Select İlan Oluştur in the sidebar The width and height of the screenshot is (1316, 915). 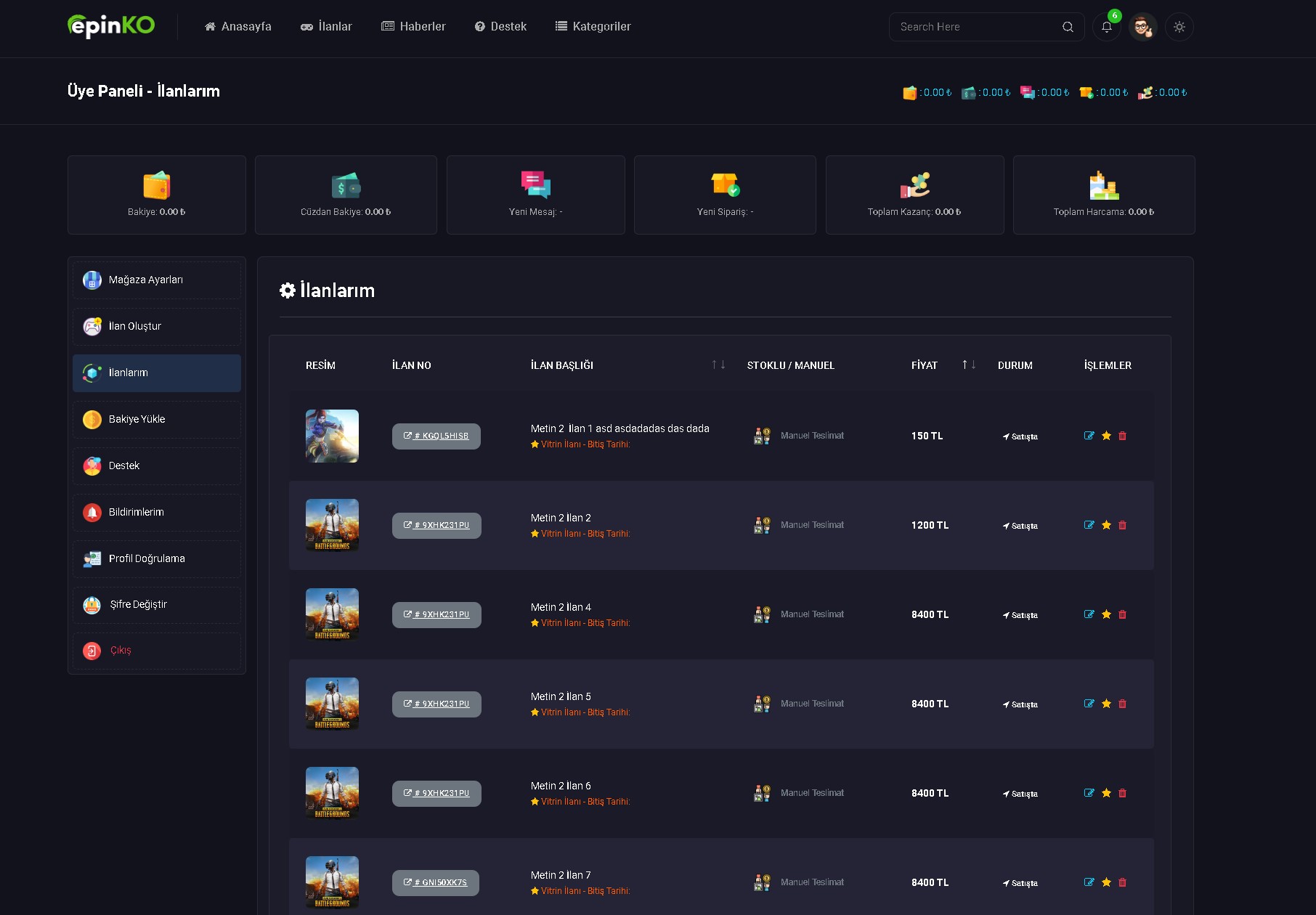click(x=157, y=326)
